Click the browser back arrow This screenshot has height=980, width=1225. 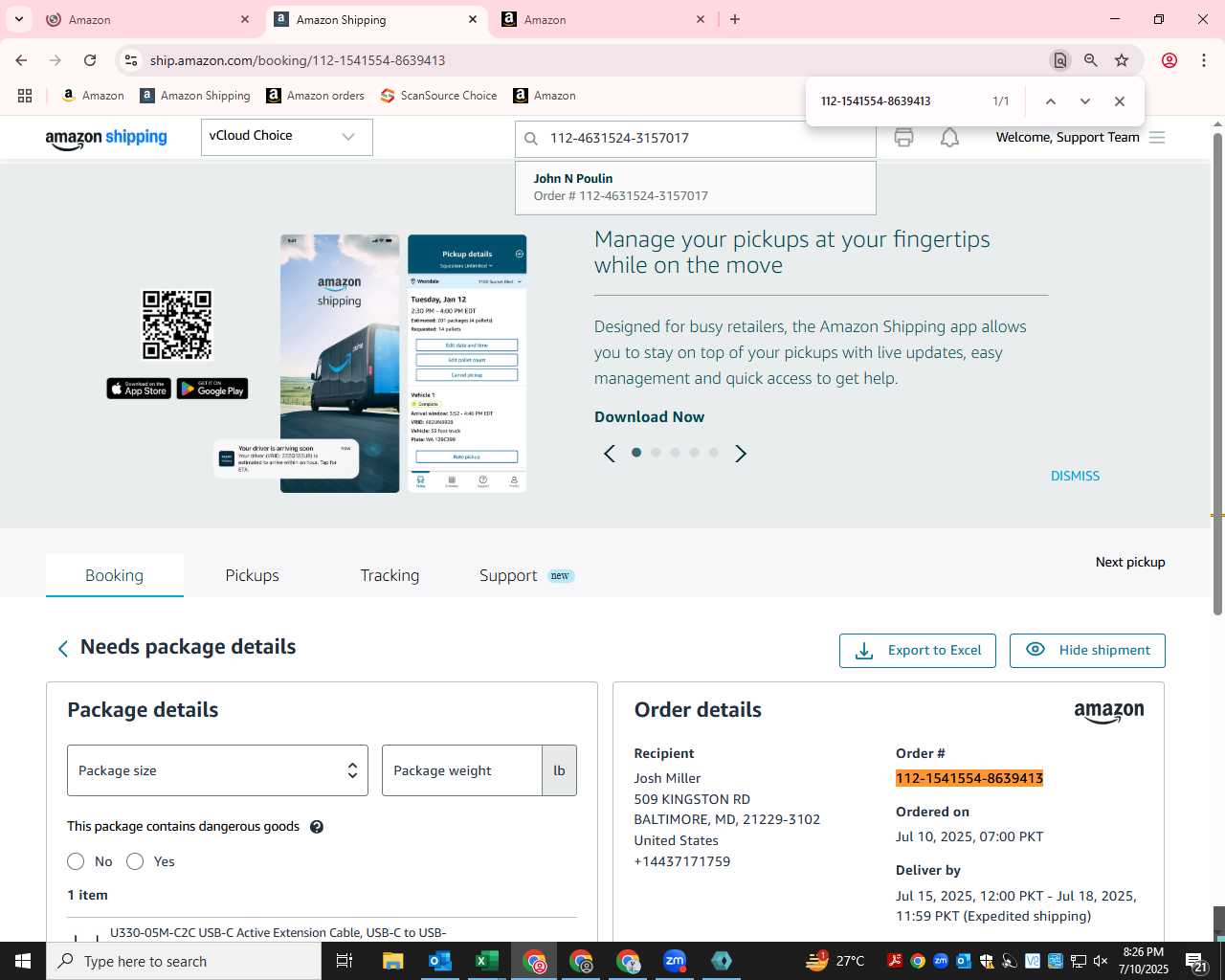(x=21, y=60)
